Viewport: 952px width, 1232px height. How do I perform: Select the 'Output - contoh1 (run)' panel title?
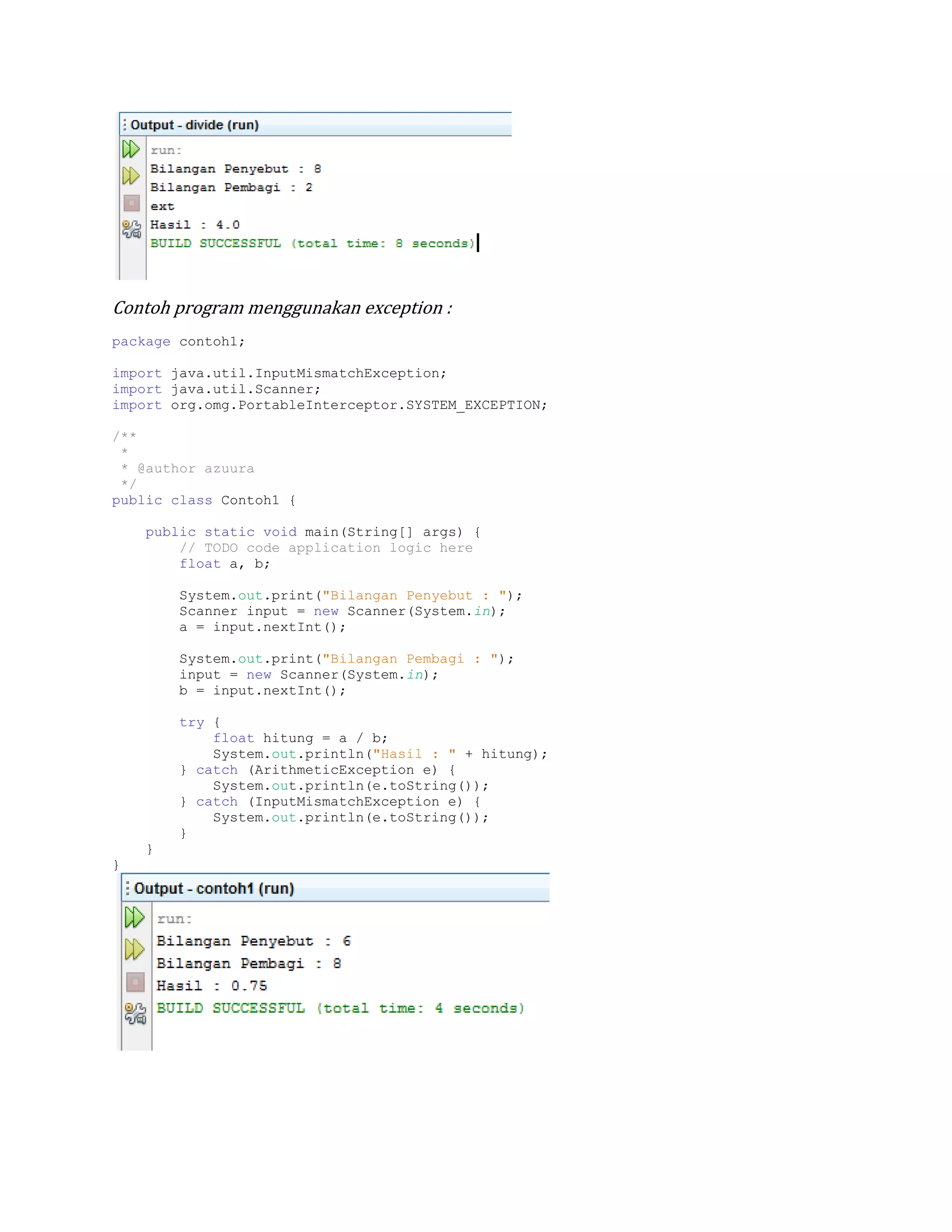pyautogui.click(x=214, y=888)
